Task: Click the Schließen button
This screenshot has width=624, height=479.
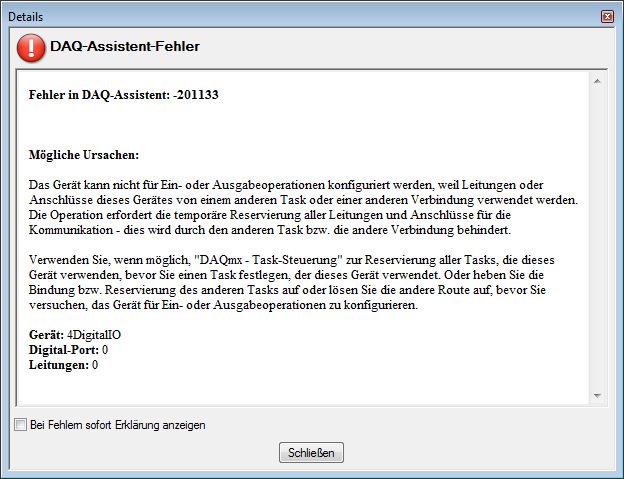Action: coord(311,453)
